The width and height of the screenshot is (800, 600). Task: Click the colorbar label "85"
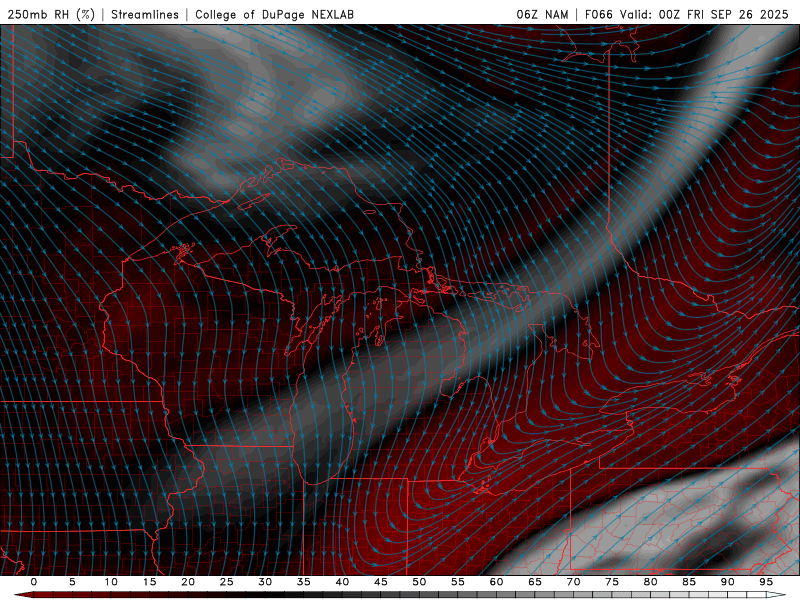click(x=689, y=582)
